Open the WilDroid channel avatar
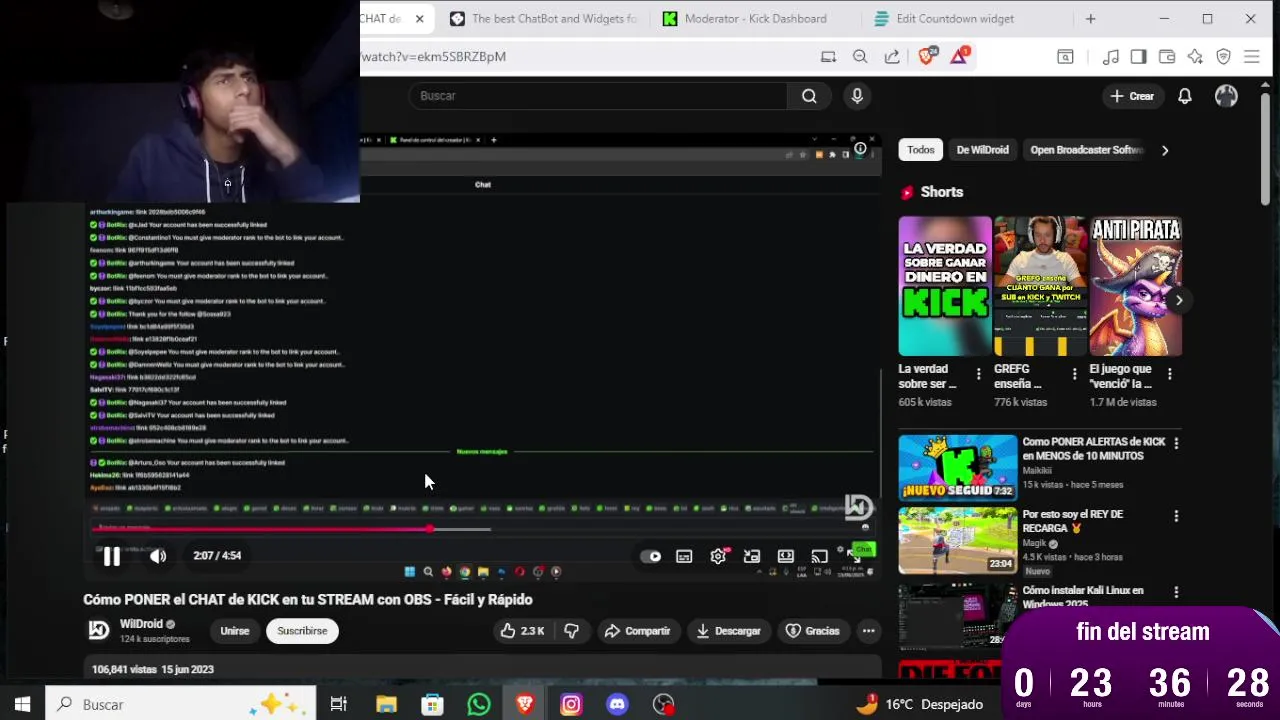 tap(98, 630)
